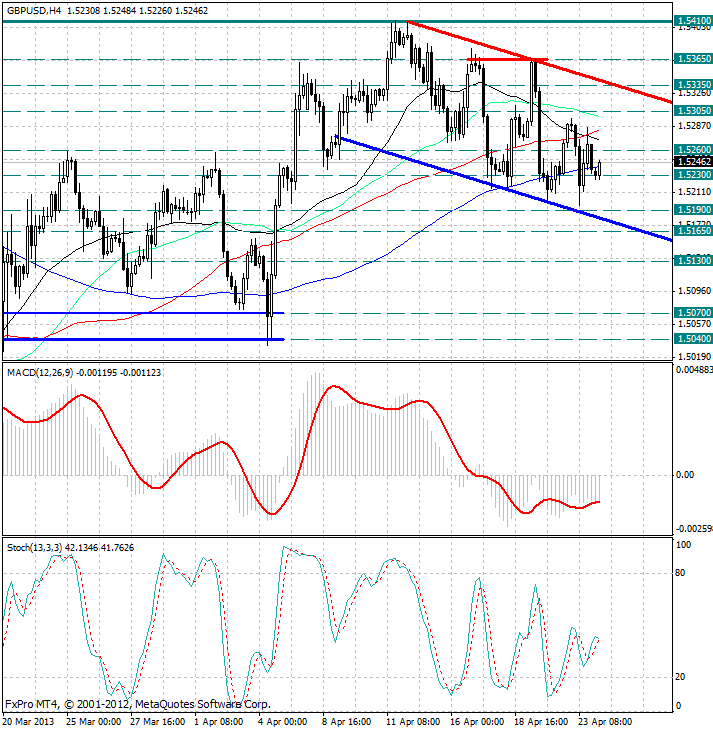
Task: Click the 1.53050 price level label
Action: coord(693,111)
